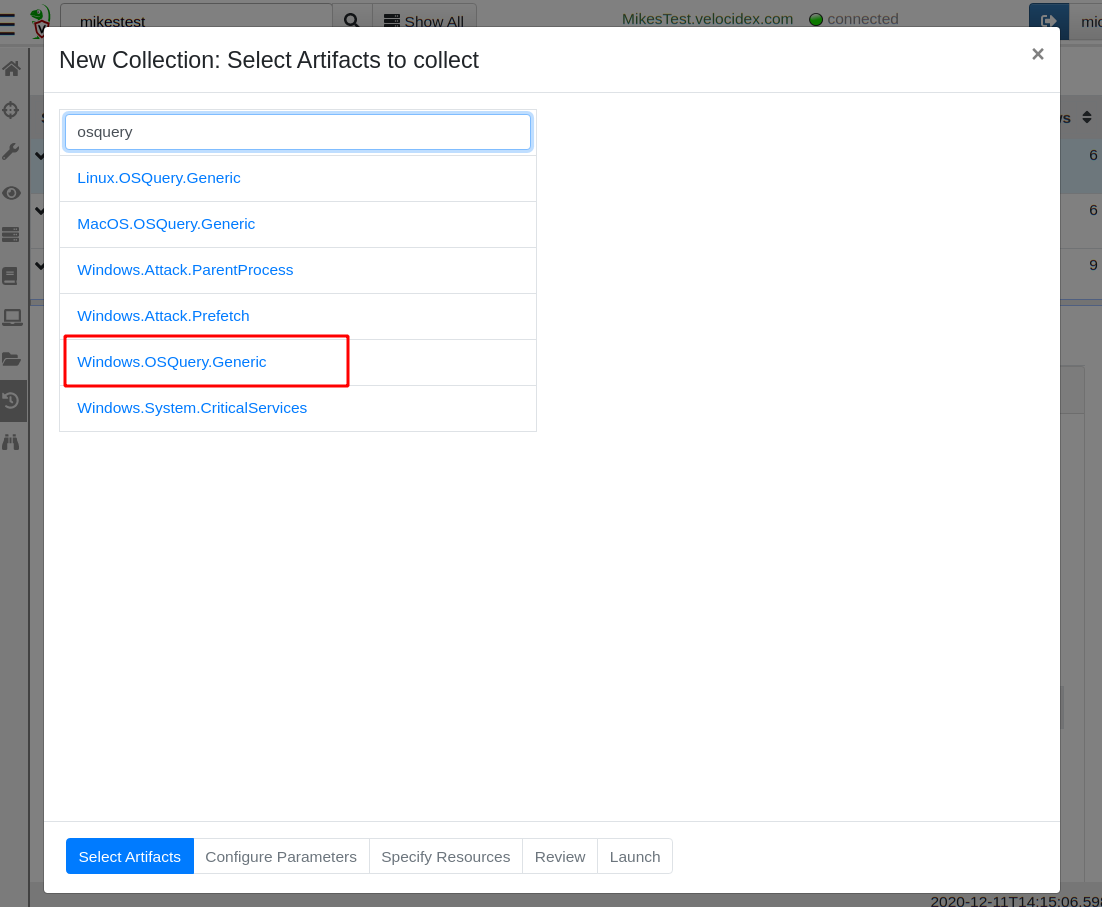Viewport: 1102px width, 907px height.
Task: Open the Review step tab
Action: click(x=560, y=856)
